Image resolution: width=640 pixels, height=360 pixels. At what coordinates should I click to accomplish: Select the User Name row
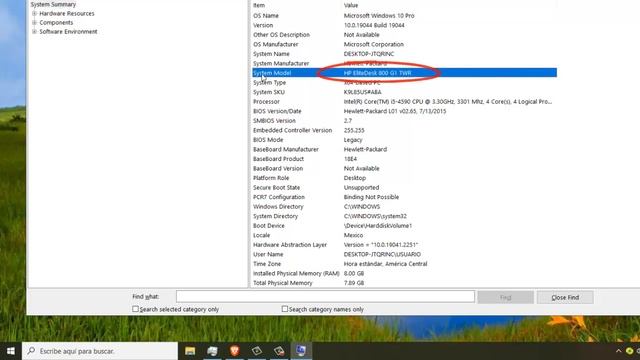coord(404,254)
